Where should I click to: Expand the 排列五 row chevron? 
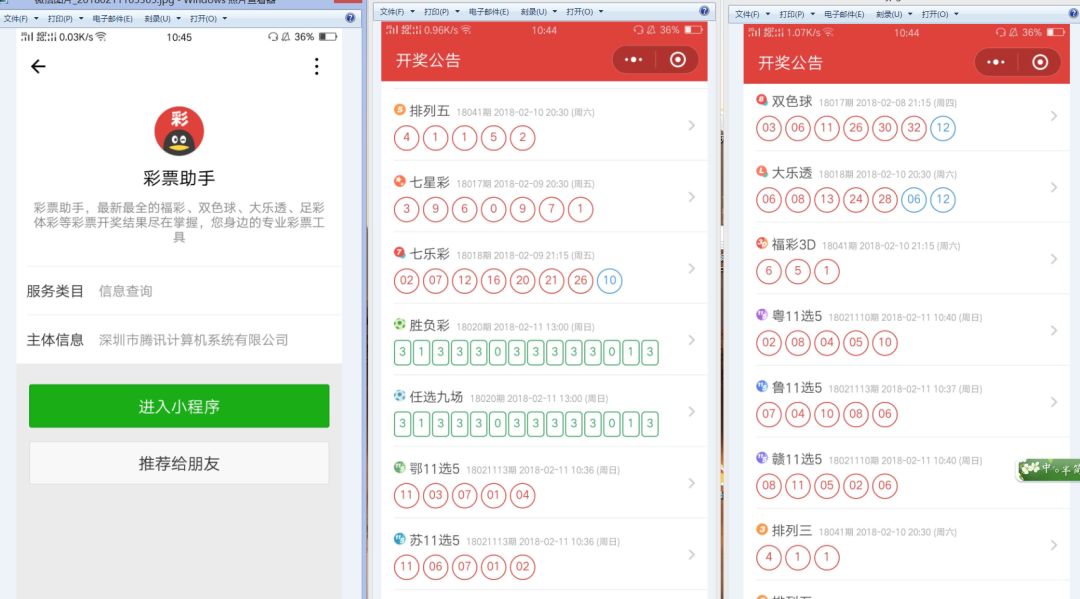click(692, 125)
